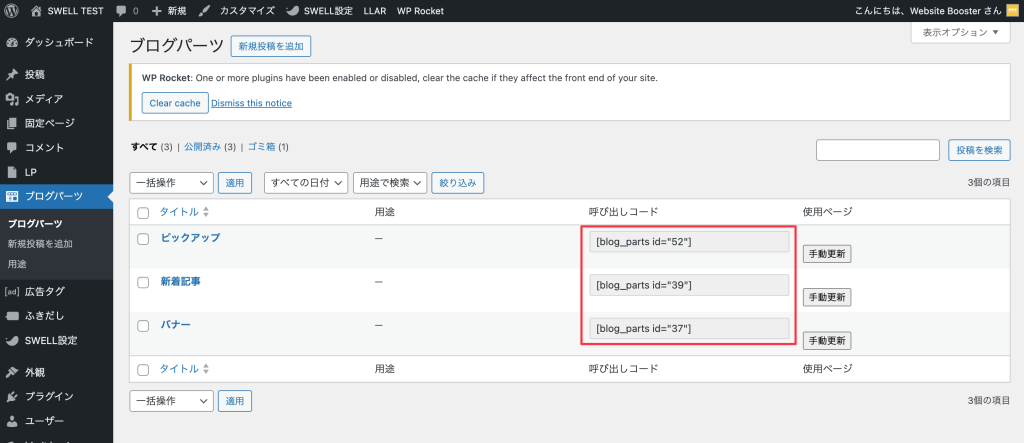The height and width of the screenshot is (443, 1024).
Task: Click 手動更新 for ピックアップ row
Action: [827, 255]
